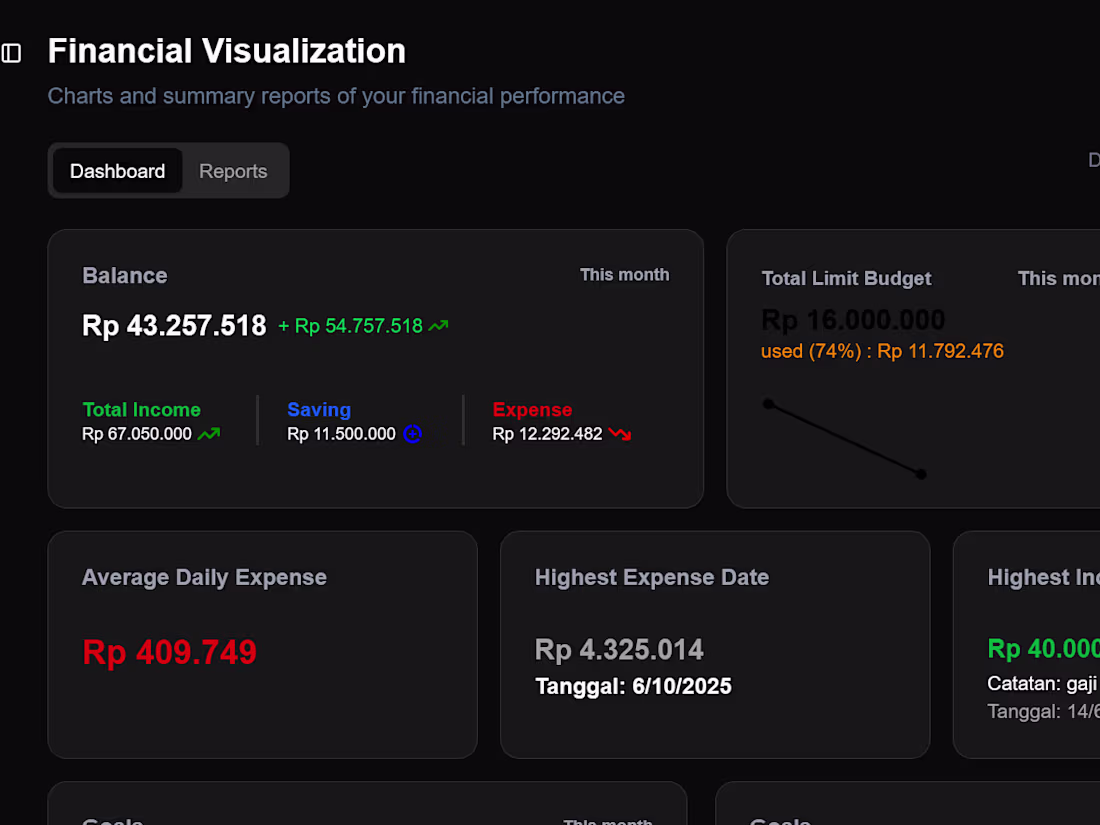
Task: Click the red decline arrow beside Expense value
Action: [x=619, y=434]
